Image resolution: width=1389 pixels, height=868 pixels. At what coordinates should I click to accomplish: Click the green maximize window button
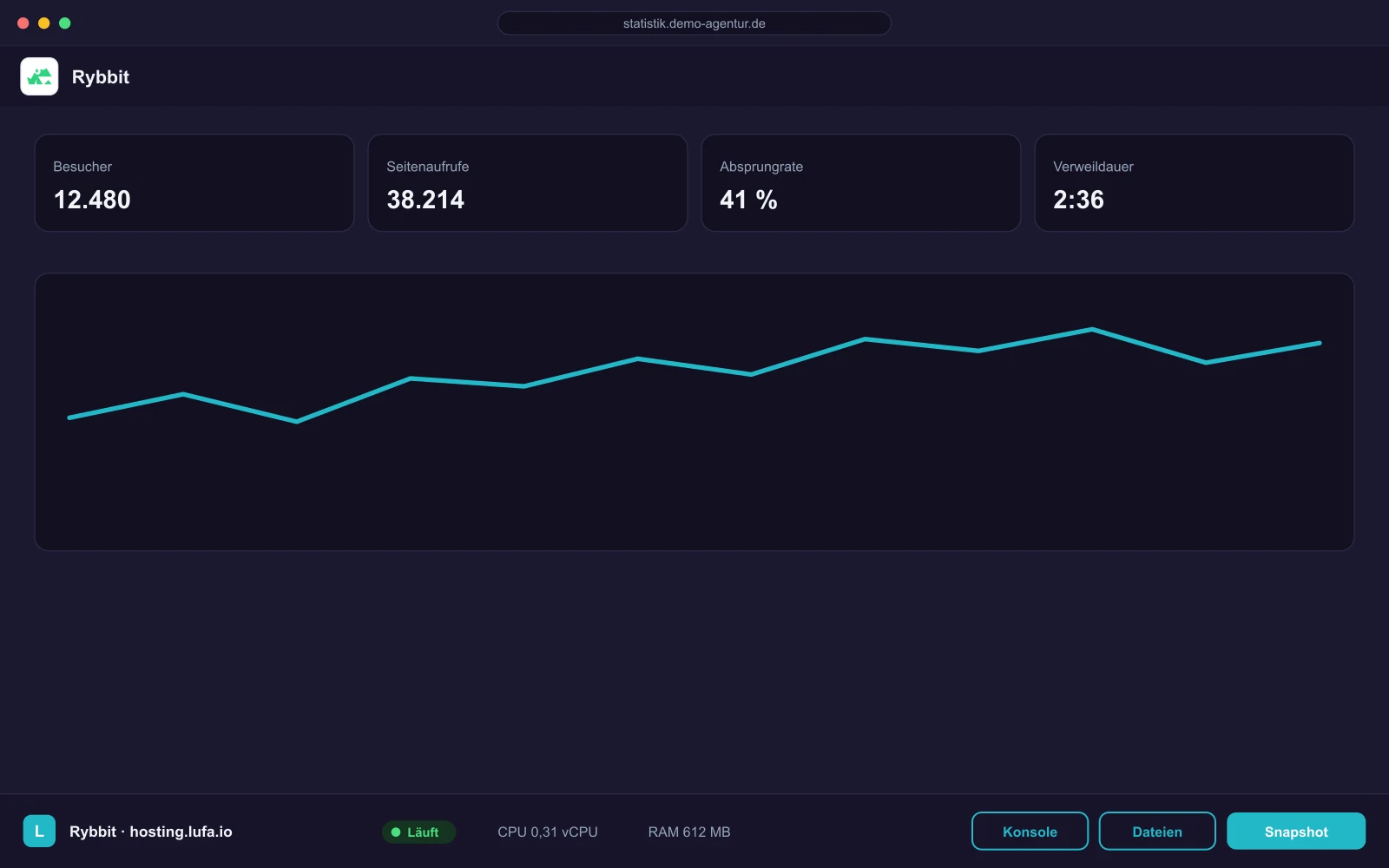(65, 23)
